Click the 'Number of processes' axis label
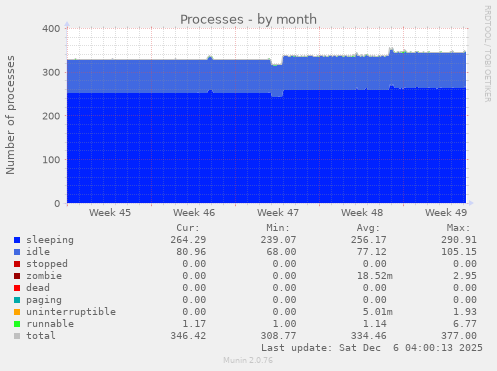 tap(10, 115)
